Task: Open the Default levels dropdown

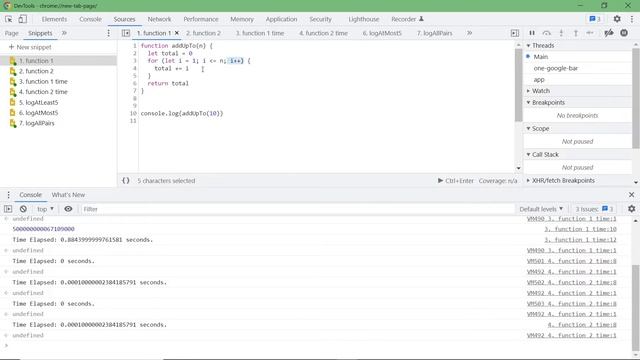Action: click(541, 209)
